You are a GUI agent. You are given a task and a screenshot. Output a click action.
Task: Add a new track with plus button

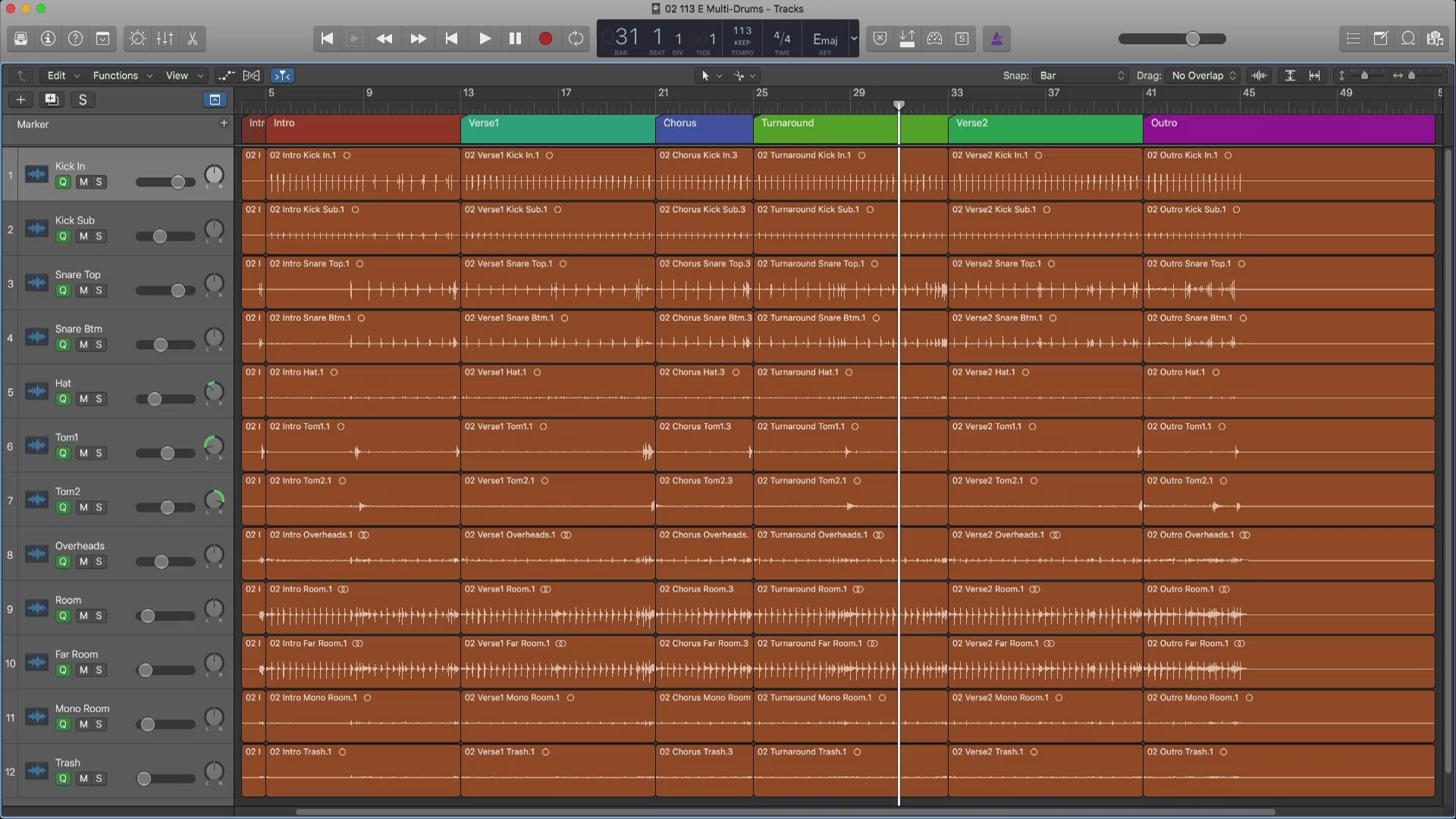21,100
